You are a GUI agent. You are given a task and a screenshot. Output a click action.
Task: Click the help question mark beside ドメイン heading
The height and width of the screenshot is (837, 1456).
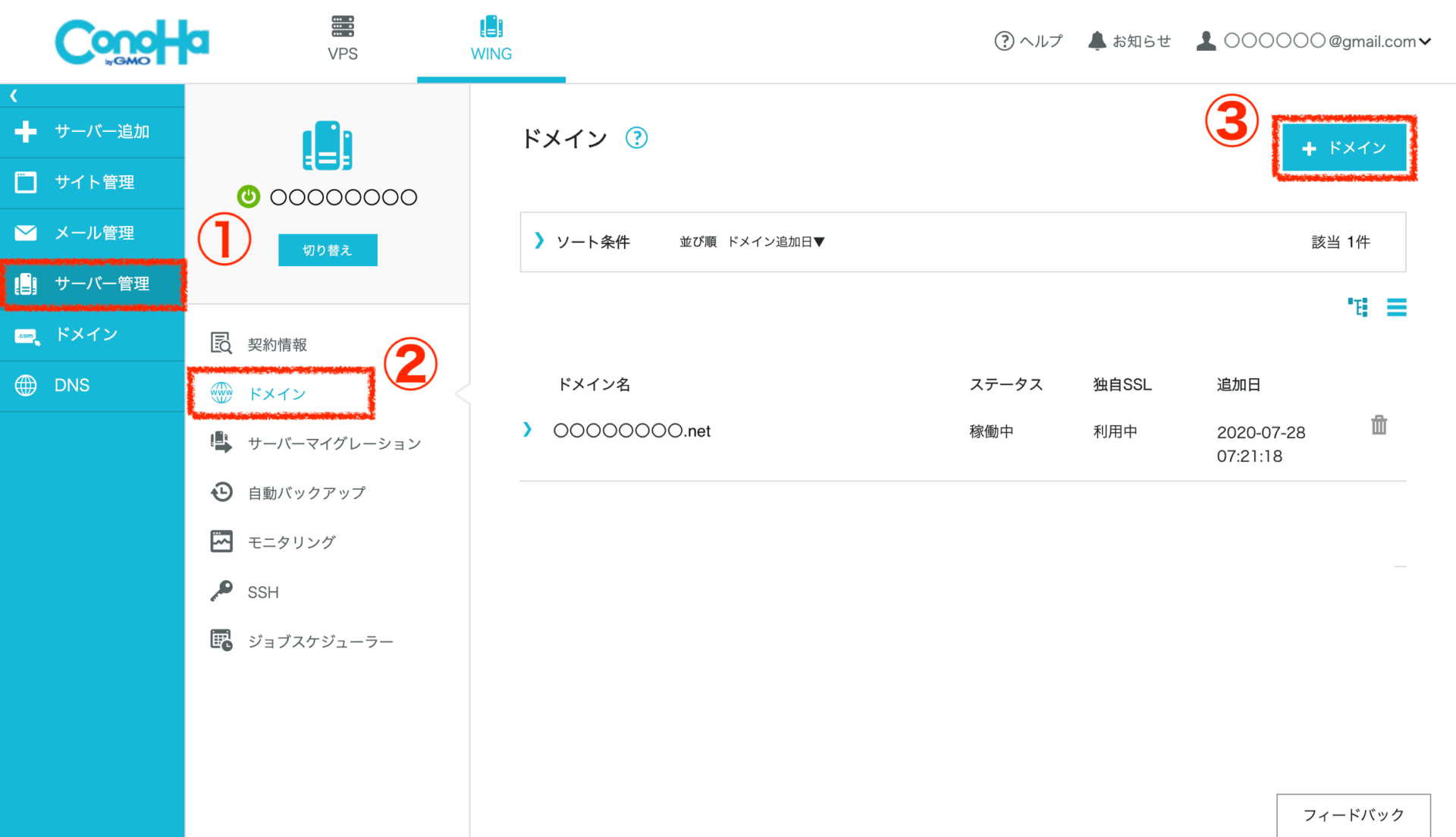[636, 138]
